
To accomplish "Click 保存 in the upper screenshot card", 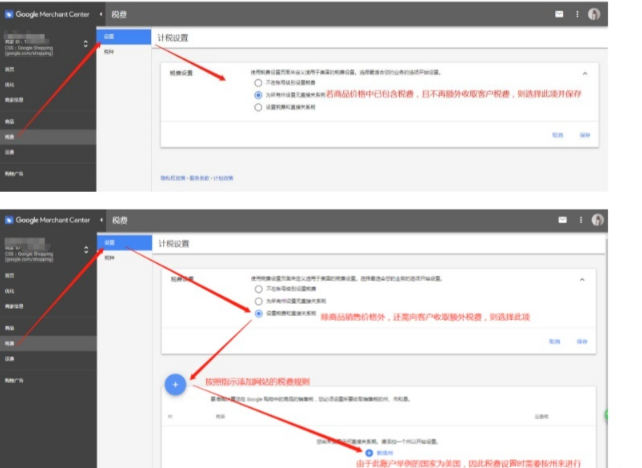I will point(585,135).
